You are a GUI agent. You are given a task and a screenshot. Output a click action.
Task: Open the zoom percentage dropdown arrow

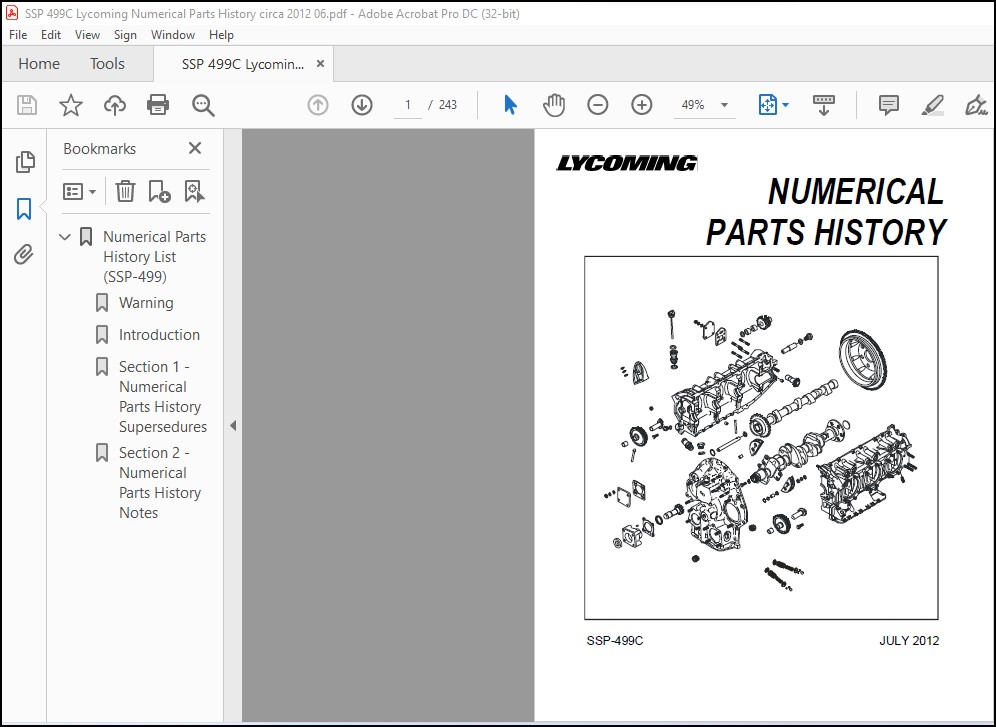tap(724, 105)
